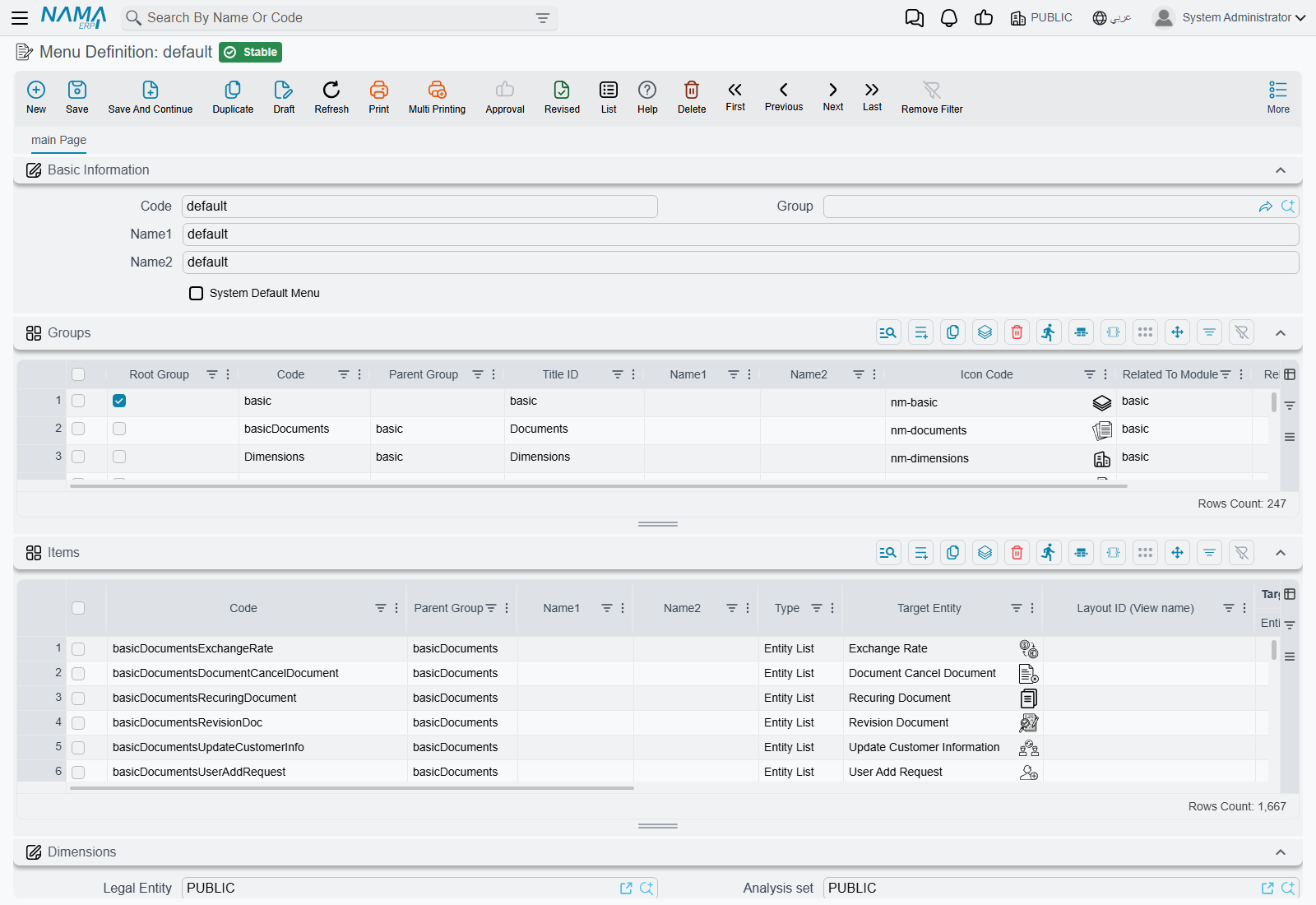This screenshot has width=1316, height=905.
Task: Open Group field lookup search
Action: (1288, 207)
